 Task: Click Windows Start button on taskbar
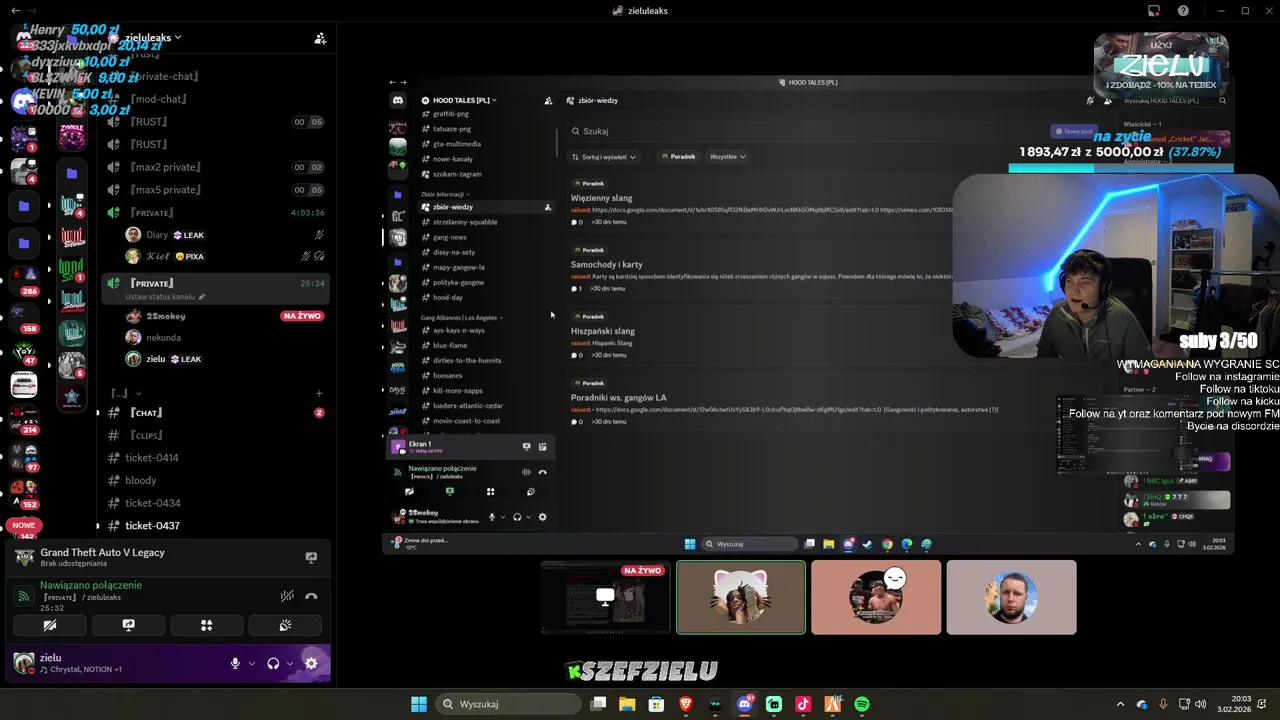419,704
